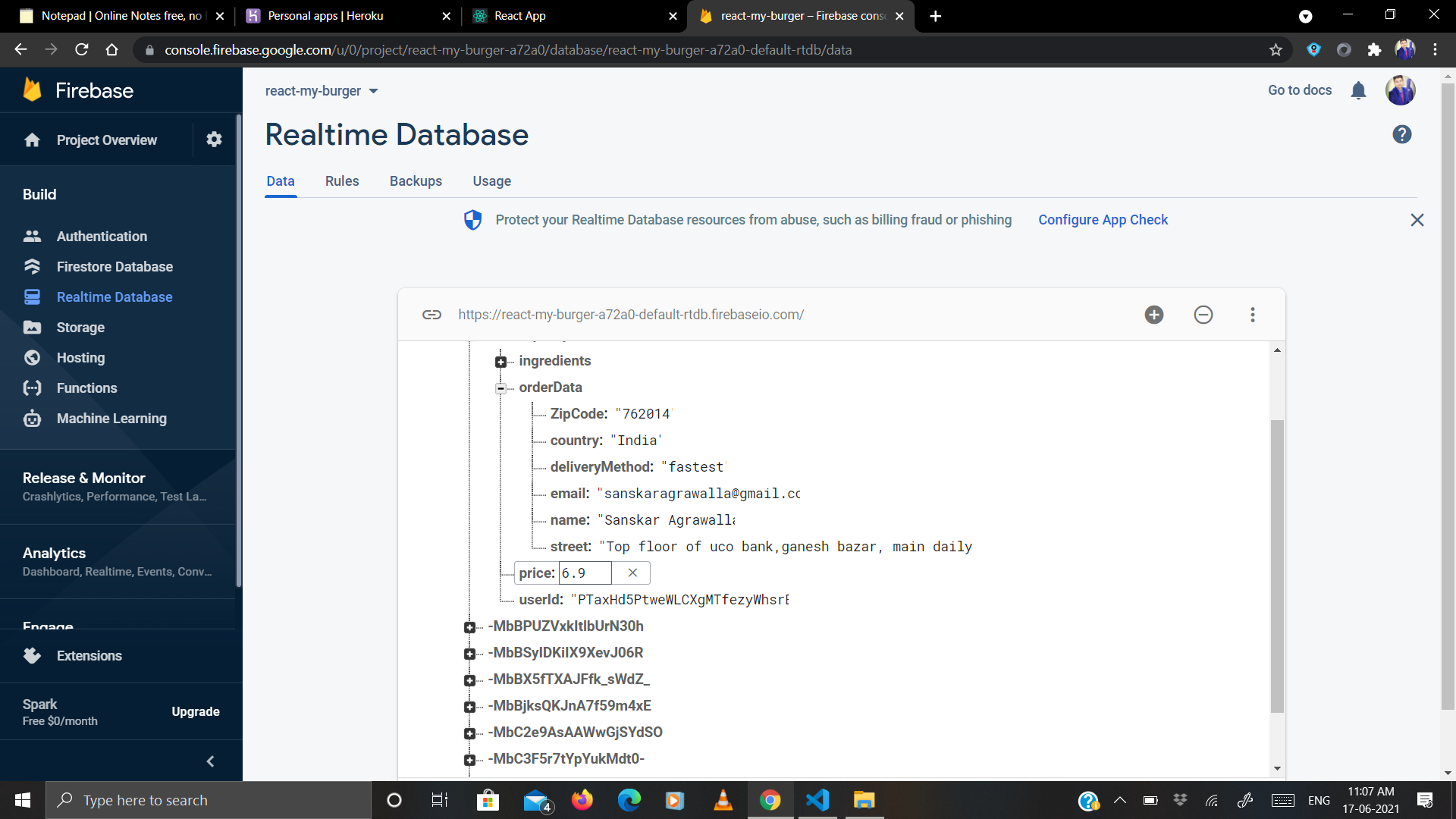Open the Firebase home logo

76,89
